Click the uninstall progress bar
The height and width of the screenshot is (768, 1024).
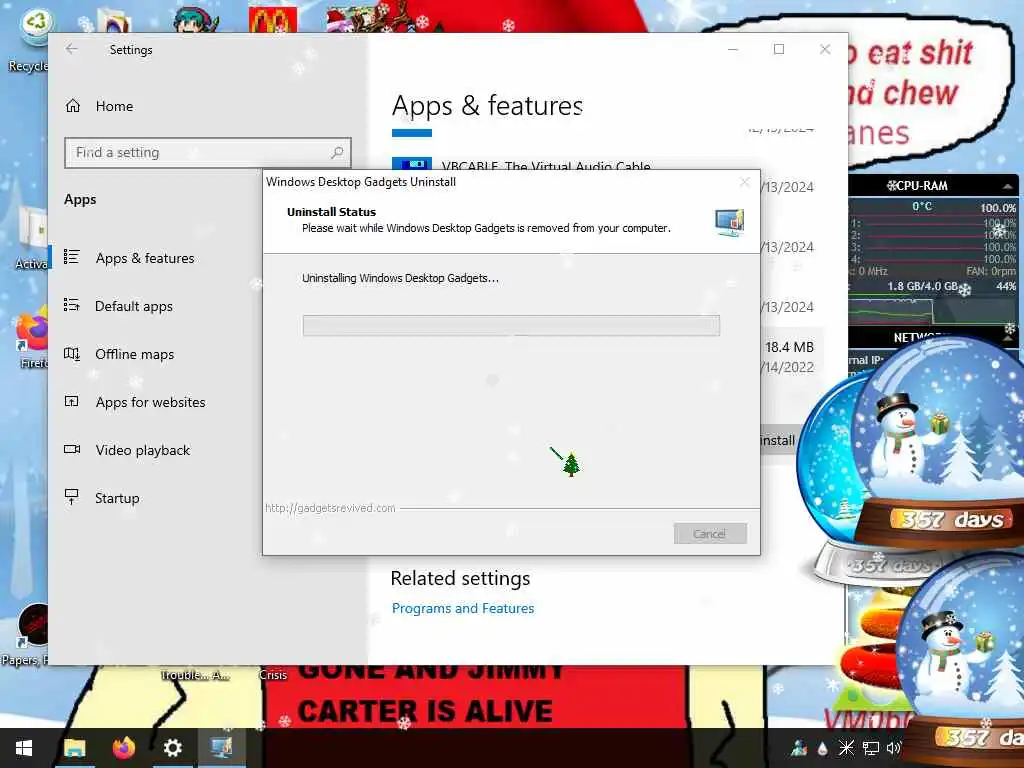511,325
